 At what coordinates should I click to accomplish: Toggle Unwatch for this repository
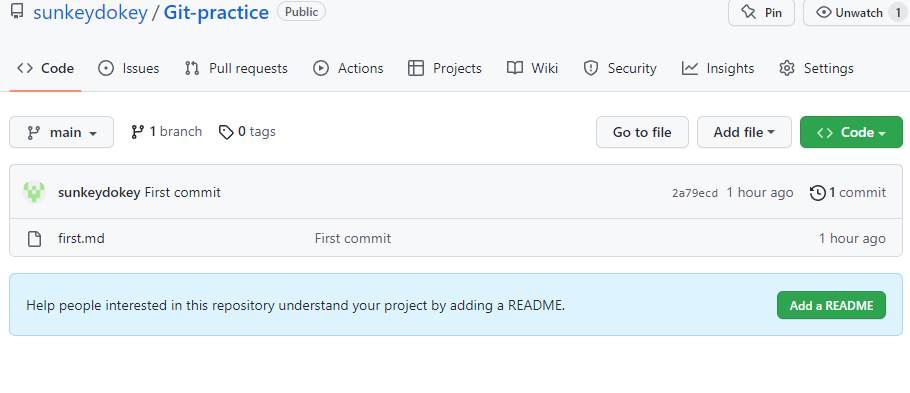857,12
